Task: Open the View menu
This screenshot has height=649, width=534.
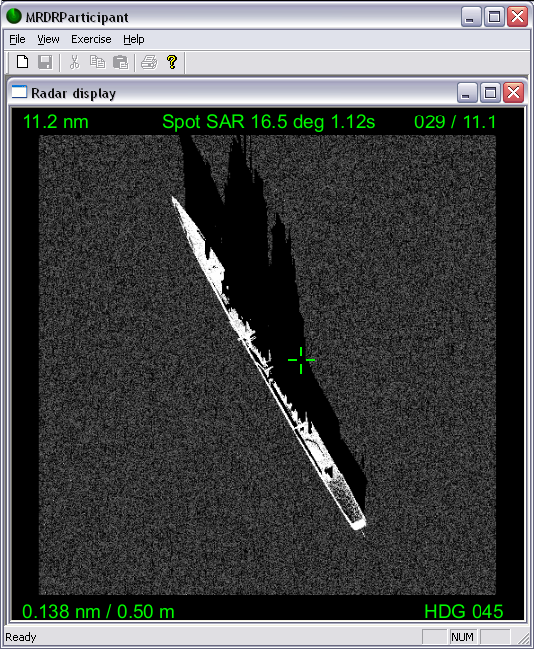Action: [x=48, y=39]
